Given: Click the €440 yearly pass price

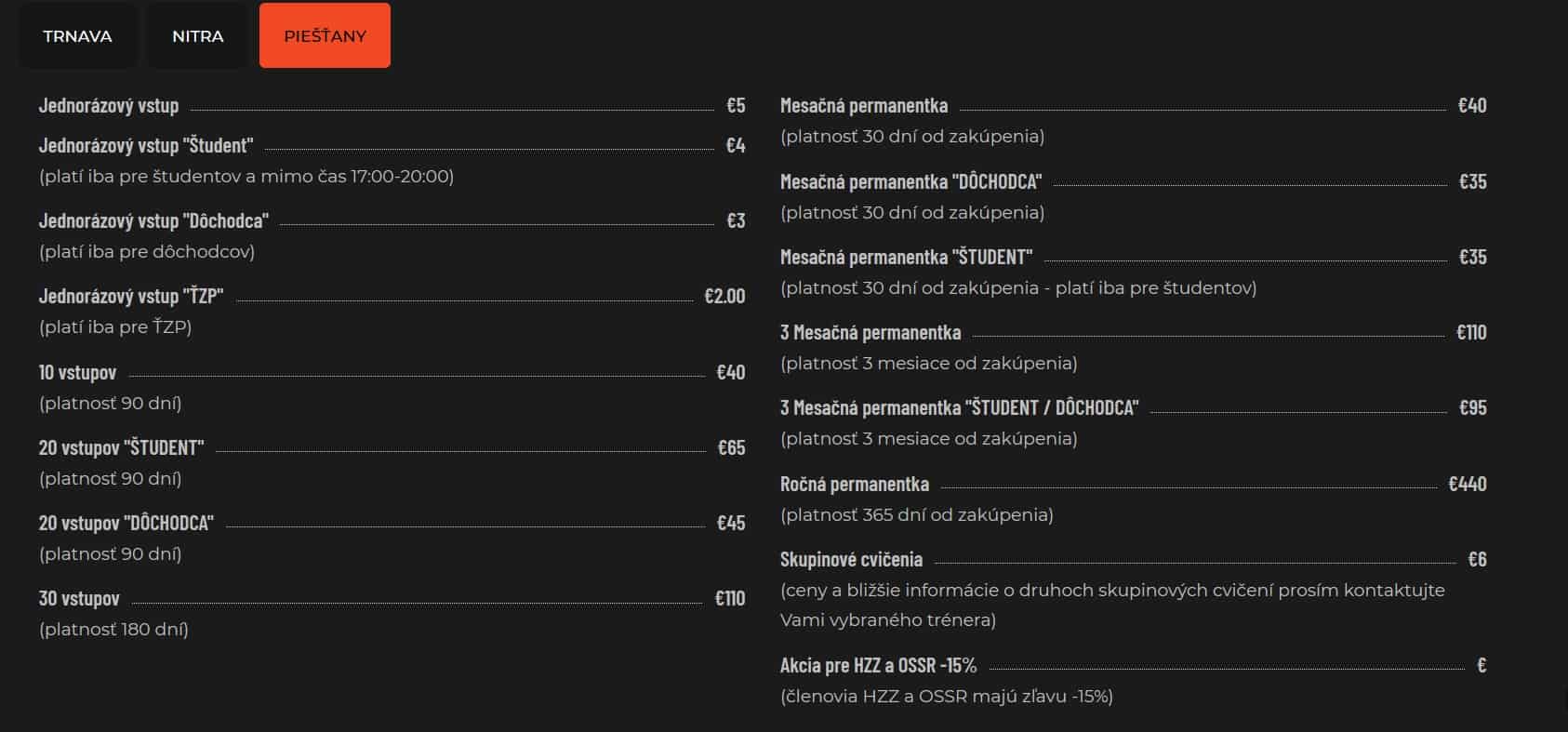Looking at the screenshot, I should [1468, 485].
